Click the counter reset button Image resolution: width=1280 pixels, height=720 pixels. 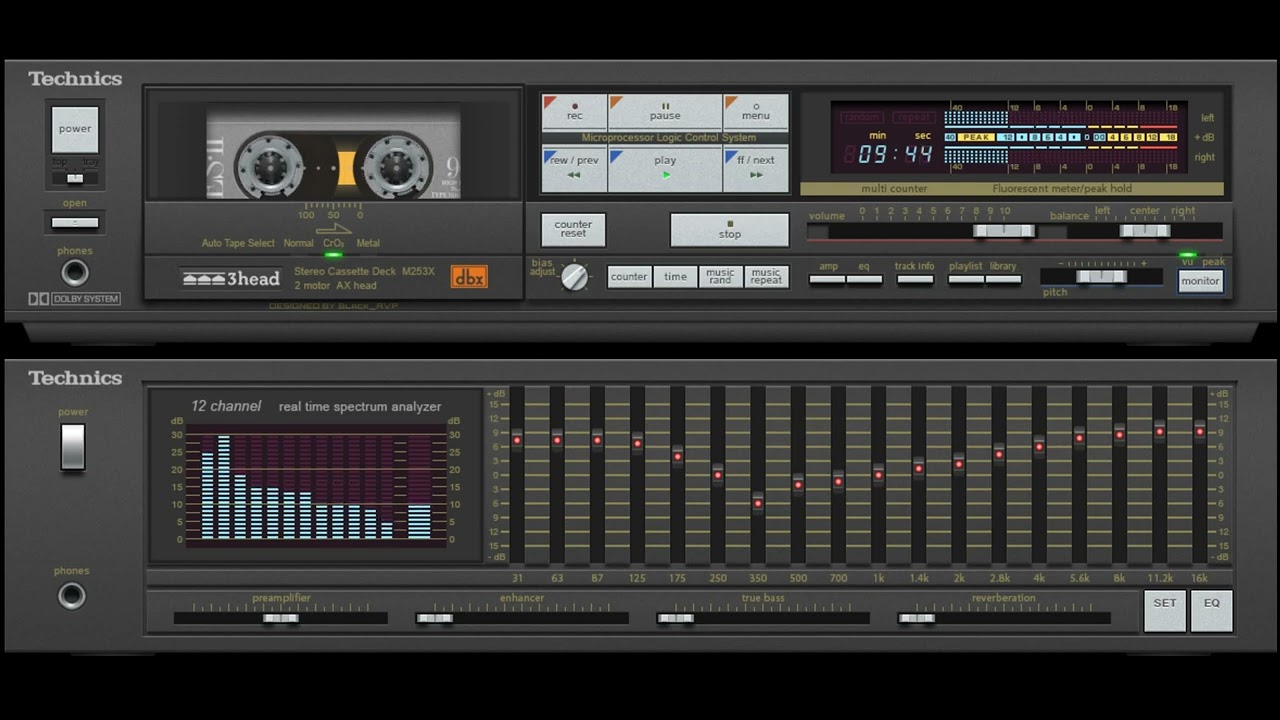[x=573, y=229]
